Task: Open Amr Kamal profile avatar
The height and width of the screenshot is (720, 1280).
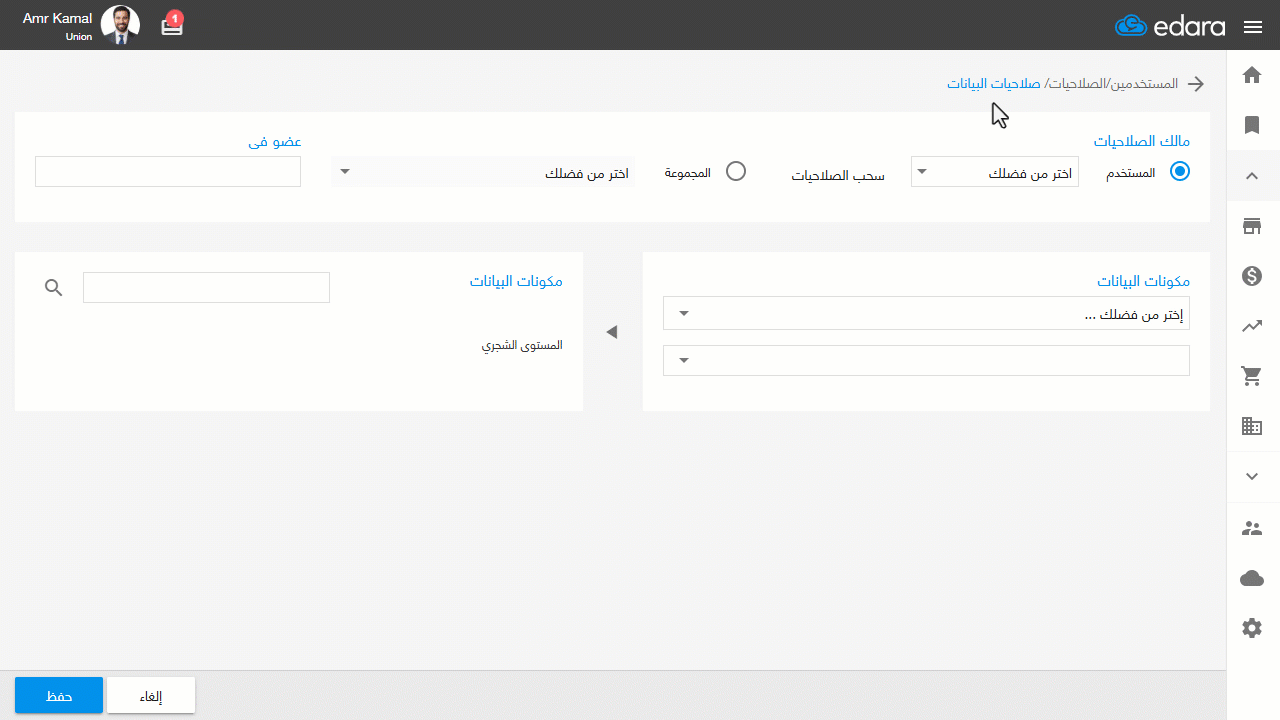Action: [120, 25]
